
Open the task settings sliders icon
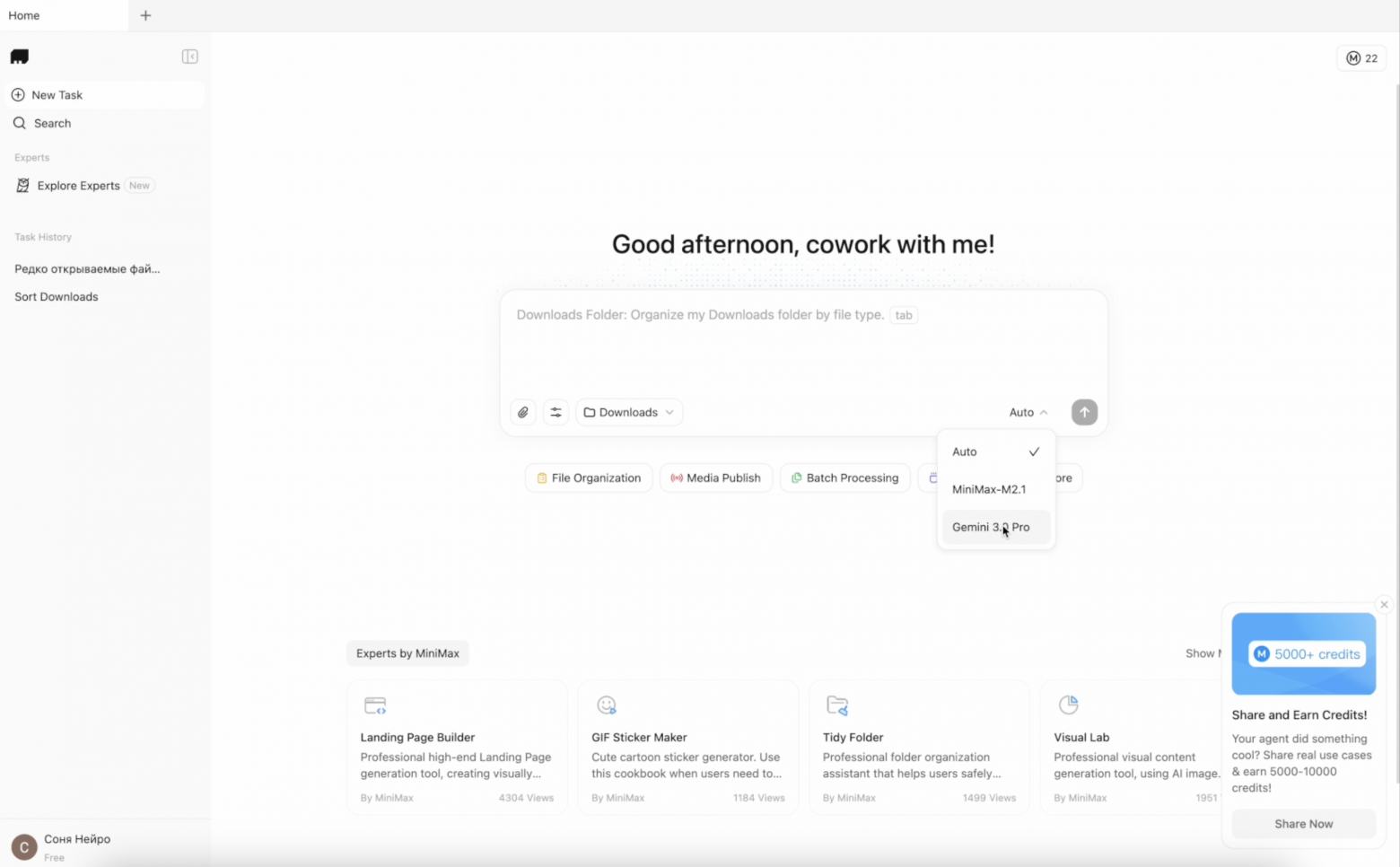pos(556,412)
